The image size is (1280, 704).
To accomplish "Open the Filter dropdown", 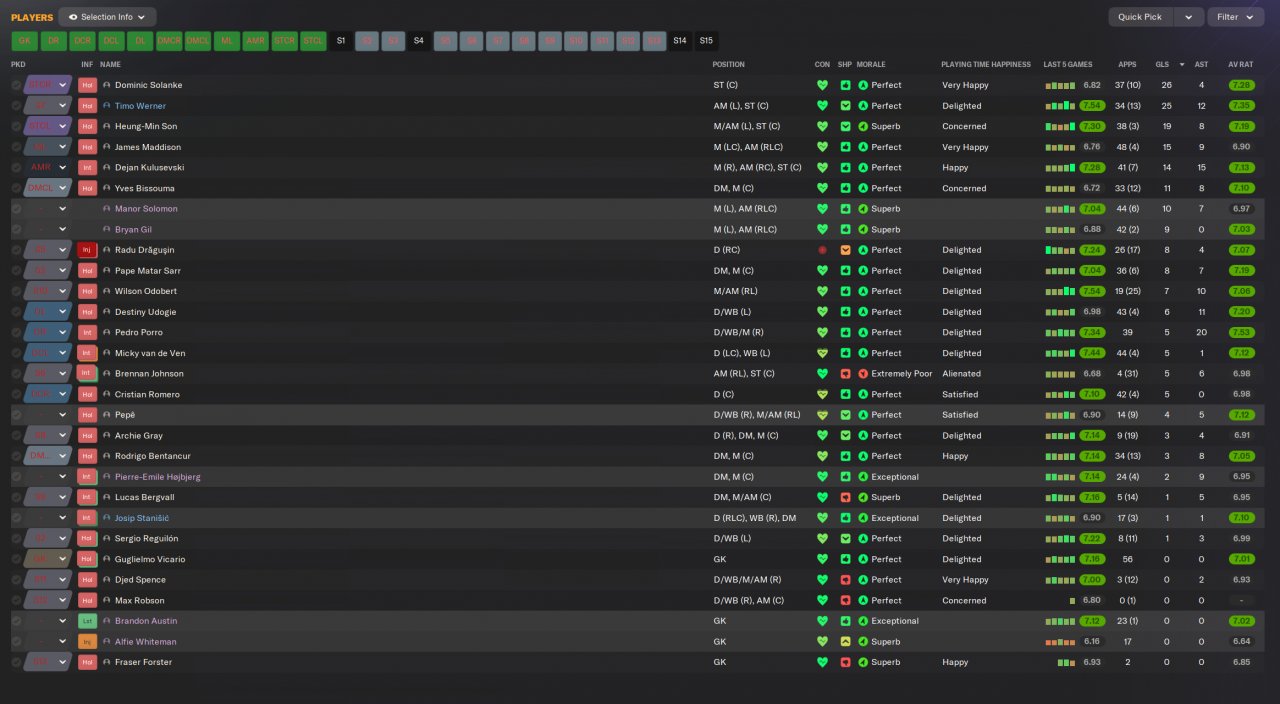I will coord(1236,17).
